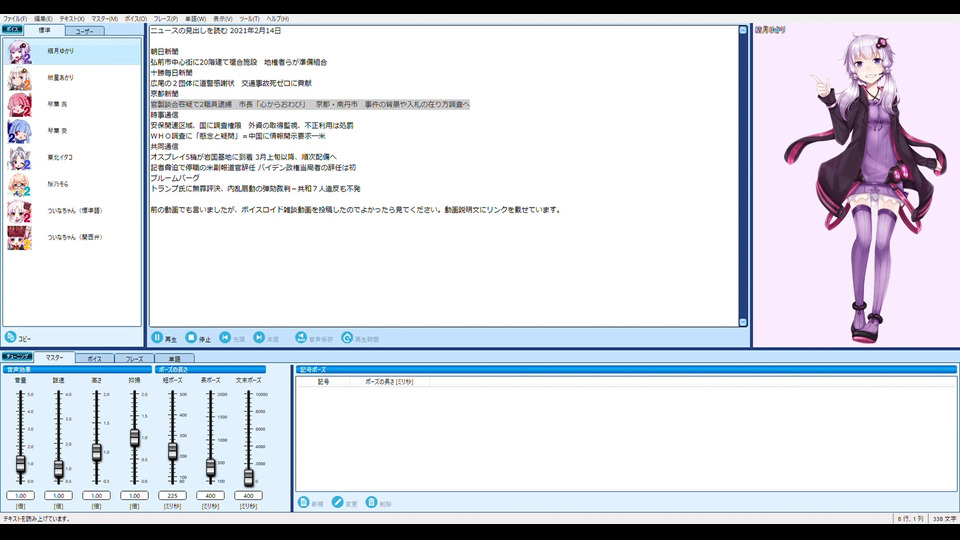The image size is (960, 540).
Task: Click the 高さ pitch slider handle
Action: click(97, 452)
